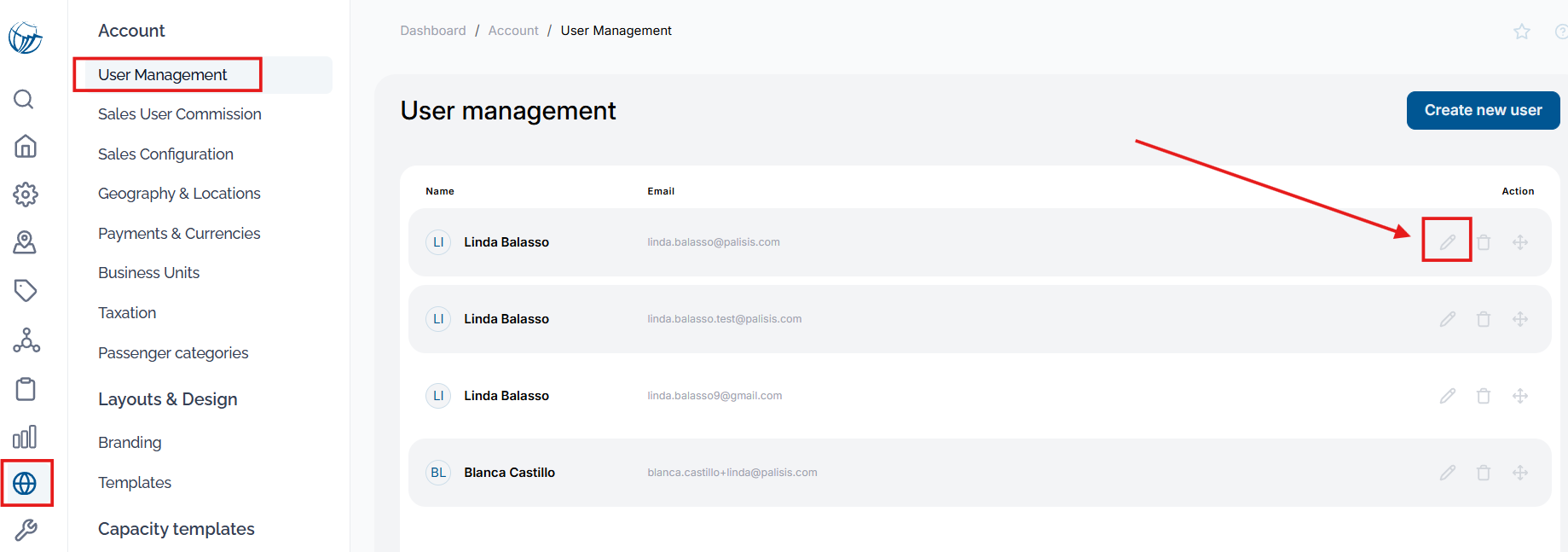Click move handle for linda.balasso9@gmail.com row
1568x552 pixels.
click(1520, 396)
